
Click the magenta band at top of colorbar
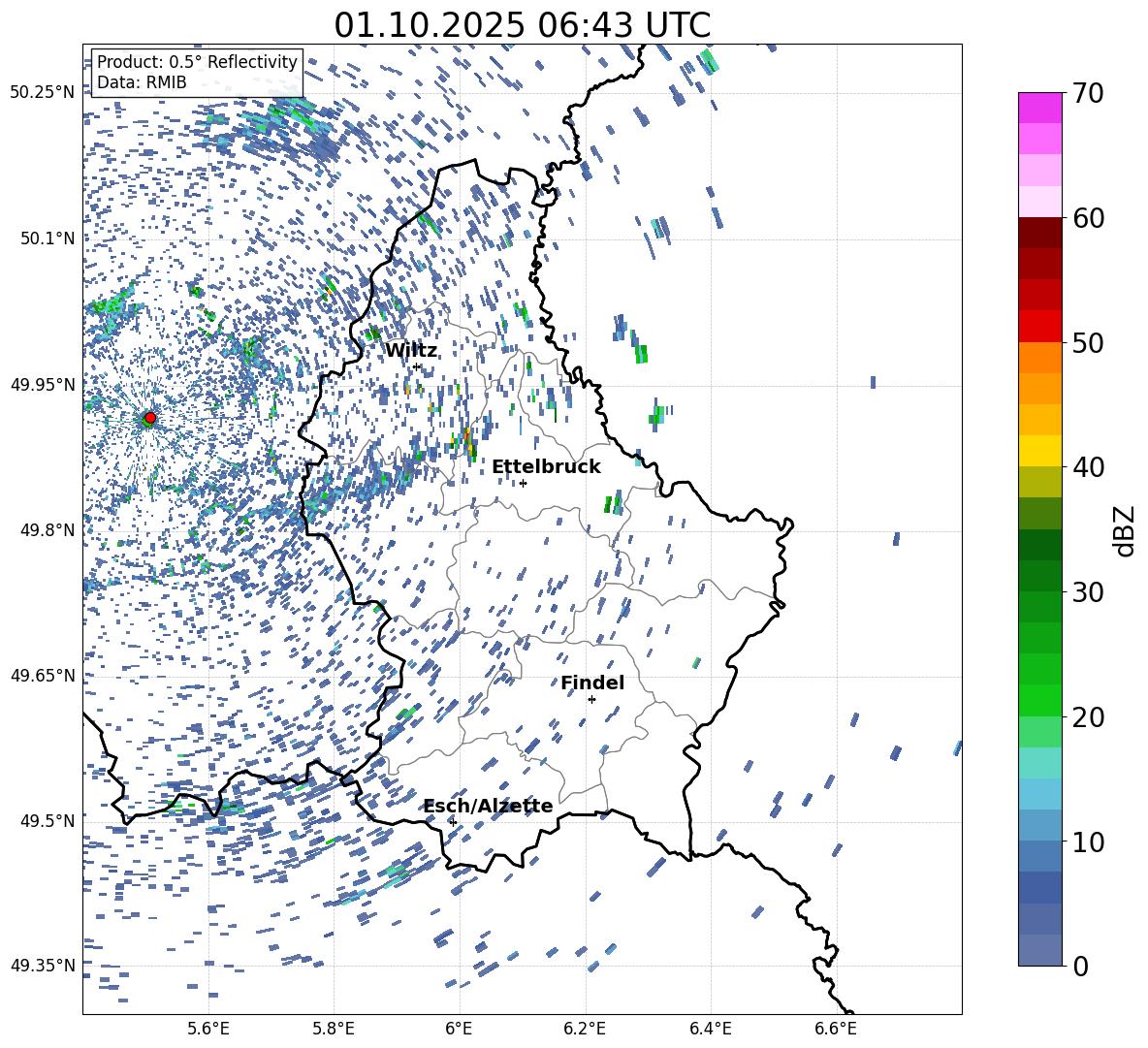[x=1040, y=108]
